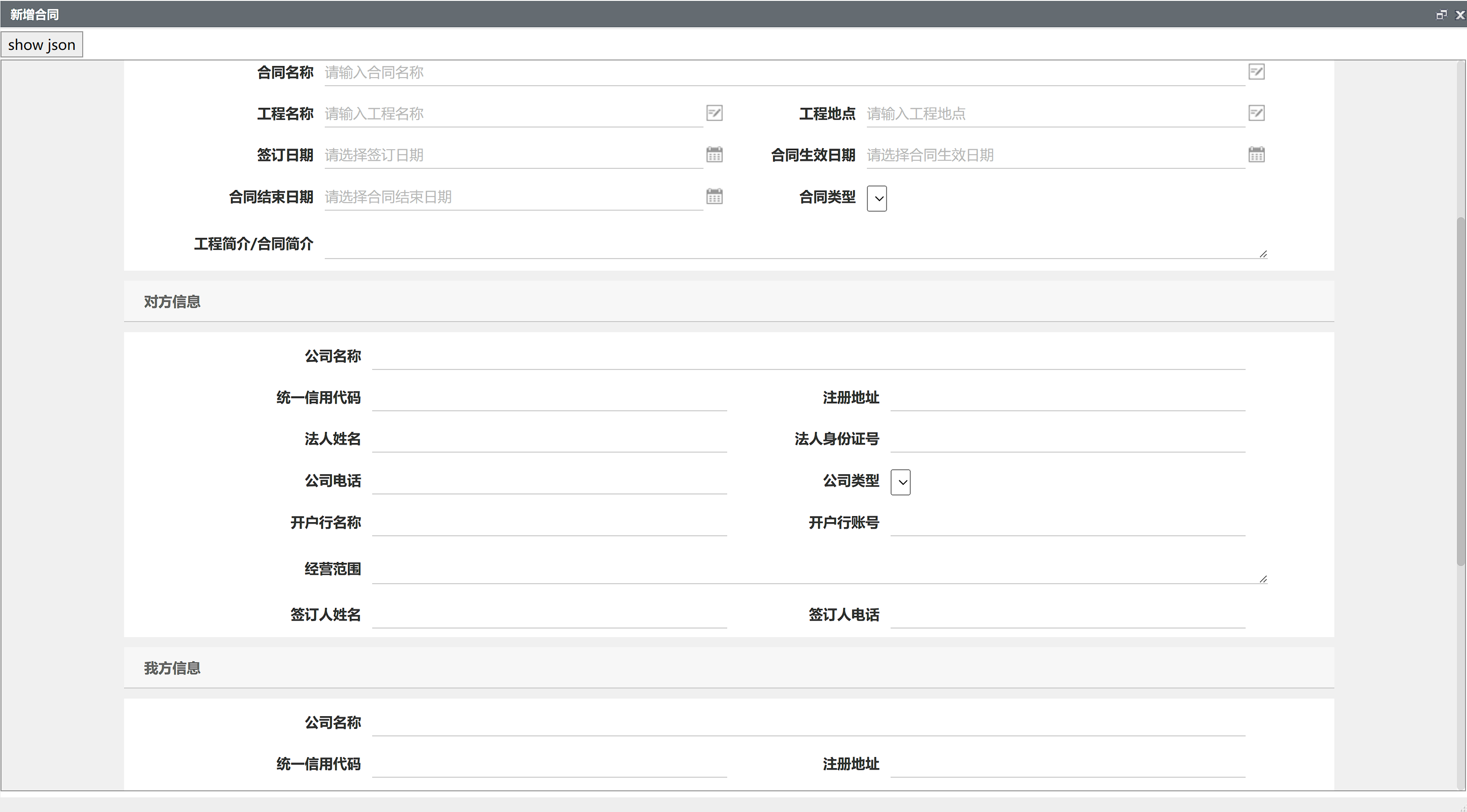The image size is (1467, 812).
Task: Open calendar picker for 签订日期
Action: click(x=714, y=155)
